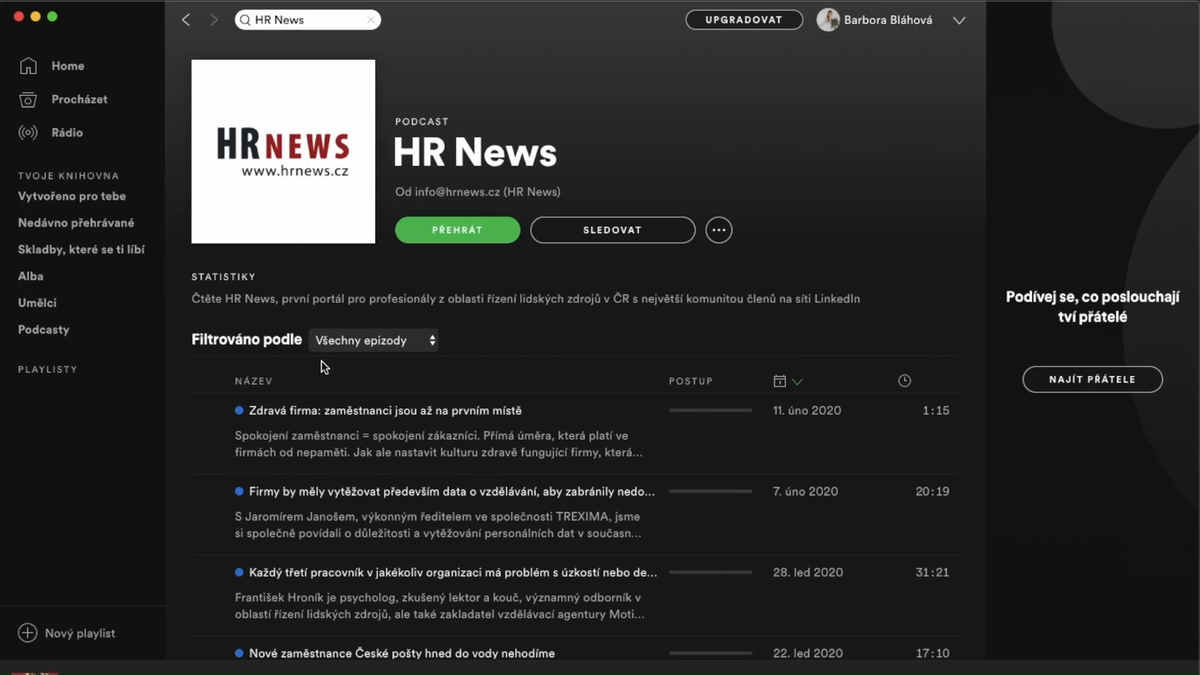
Task: Open Nedávno přehrávané library item
Action: pyautogui.click(x=76, y=223)
